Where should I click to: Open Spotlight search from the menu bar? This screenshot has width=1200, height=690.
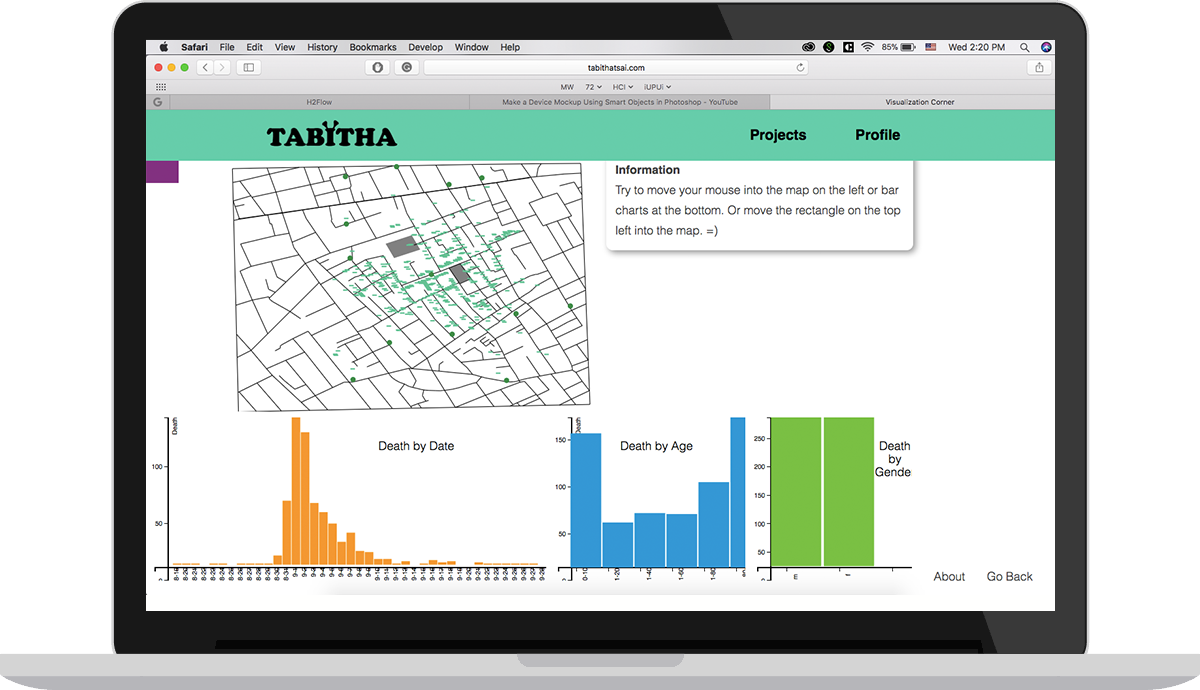1025,47
